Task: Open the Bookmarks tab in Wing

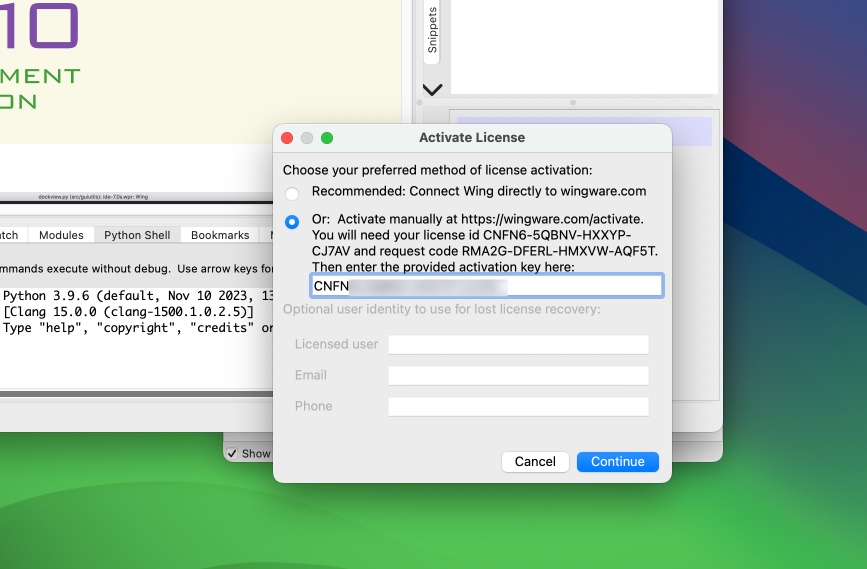Action: 220,235
